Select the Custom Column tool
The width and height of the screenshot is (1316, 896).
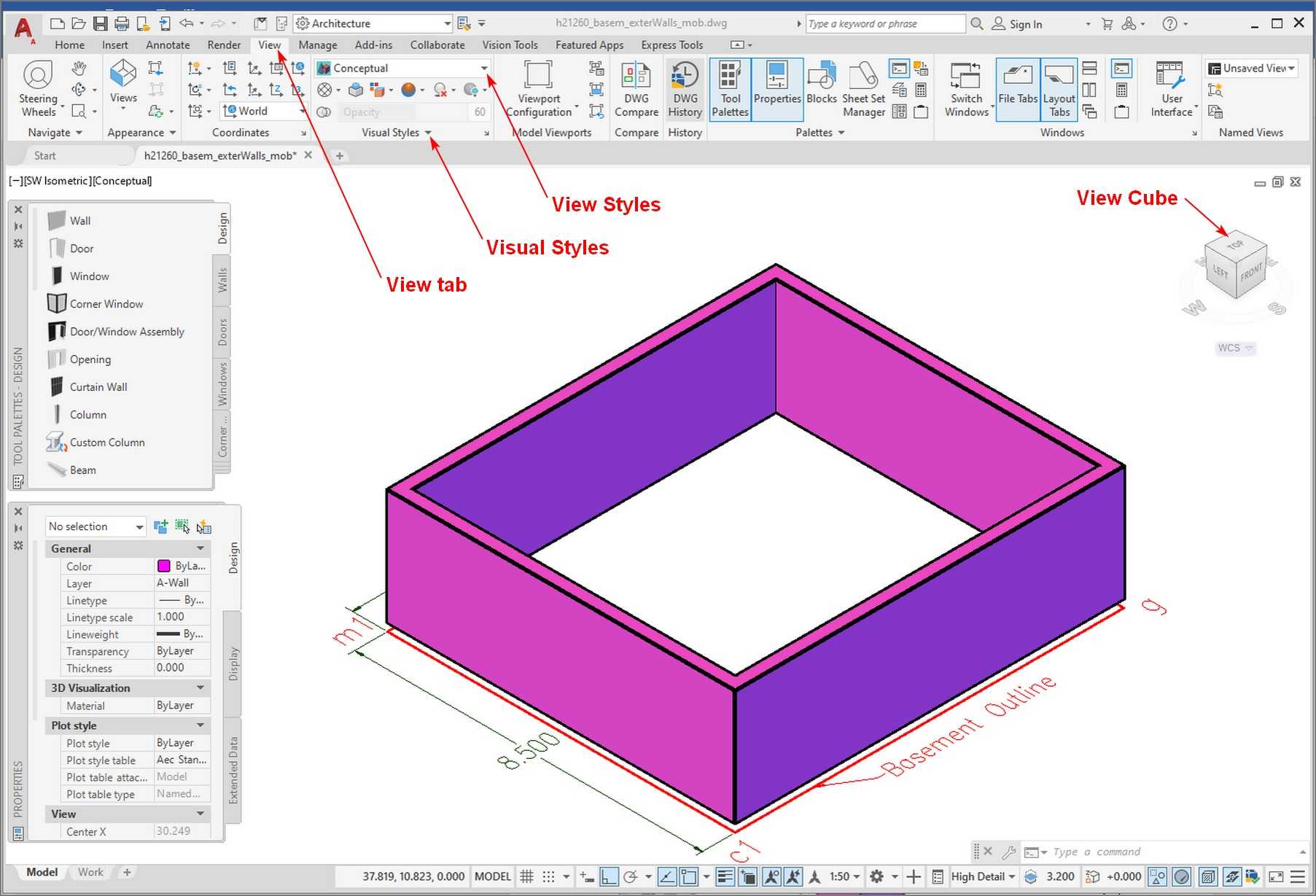tap(96, 442)
